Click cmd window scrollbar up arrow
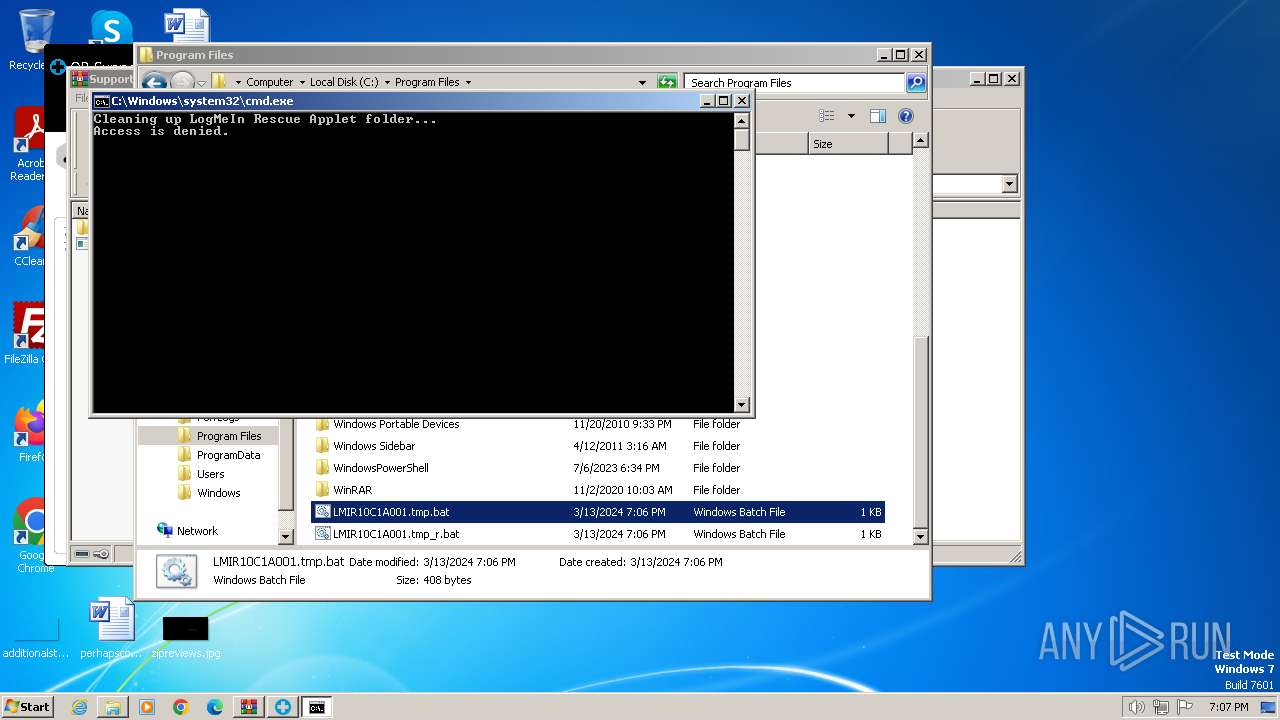Image resolution: width=1280 pixels, height=720 pixels. coord(742,121)
